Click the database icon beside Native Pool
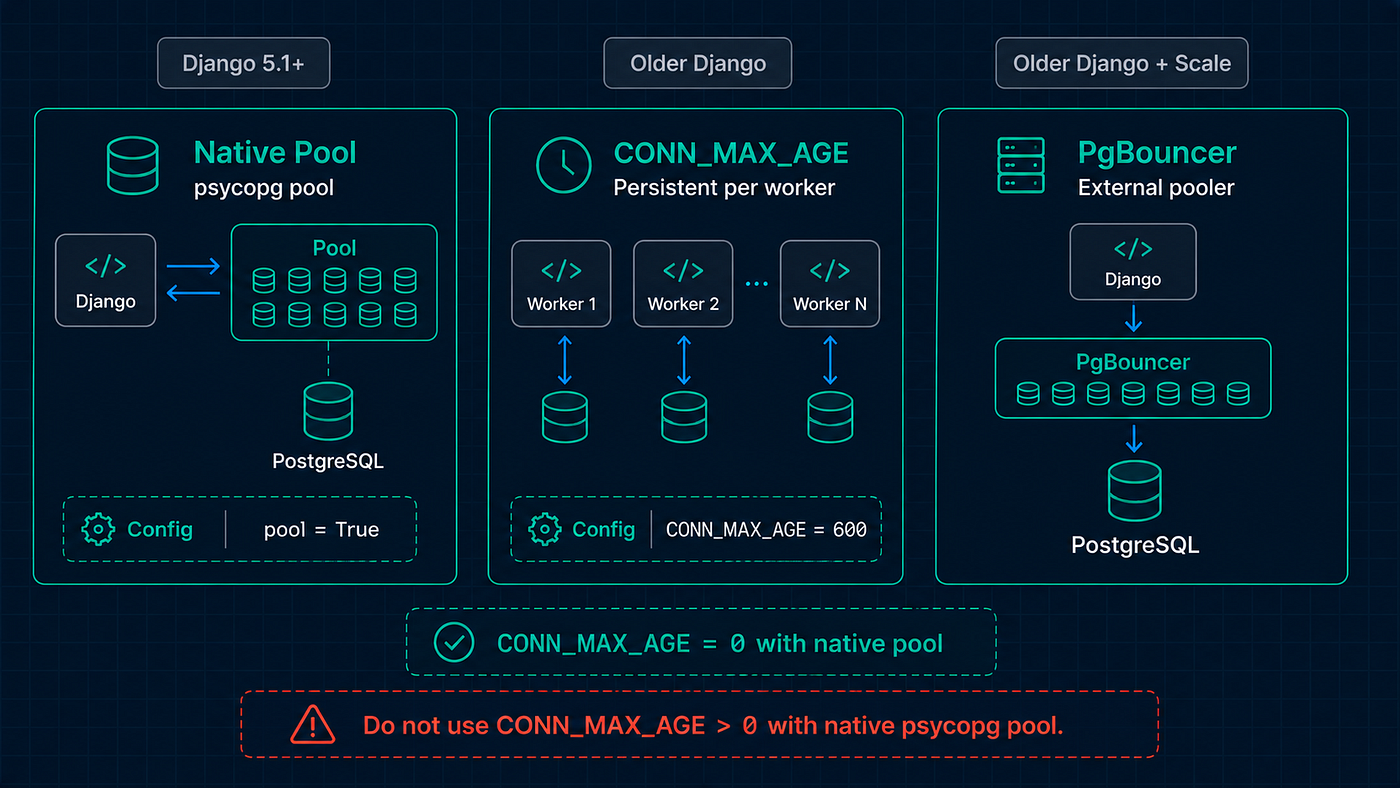 [132, 166]
